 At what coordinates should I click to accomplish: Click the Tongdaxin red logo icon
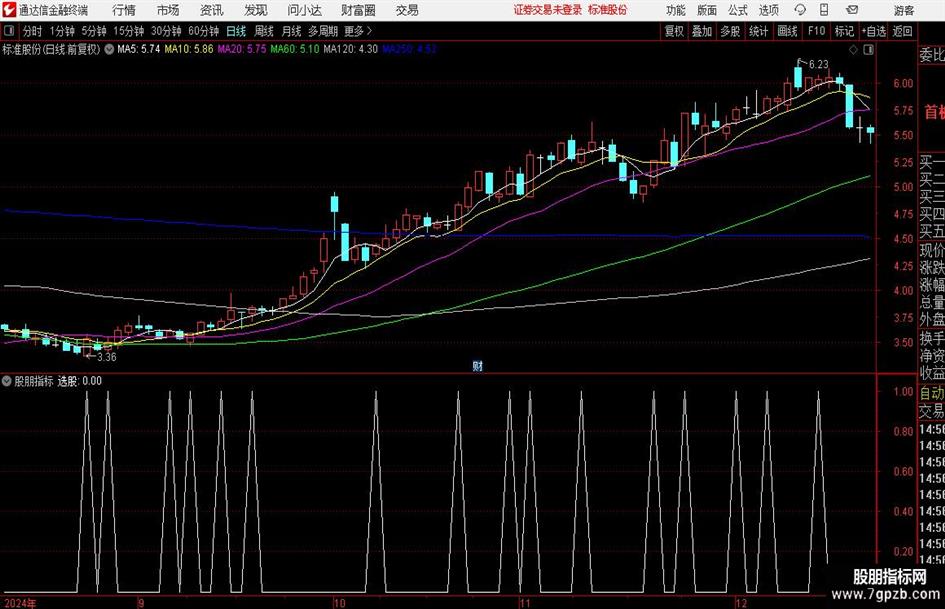9,10
